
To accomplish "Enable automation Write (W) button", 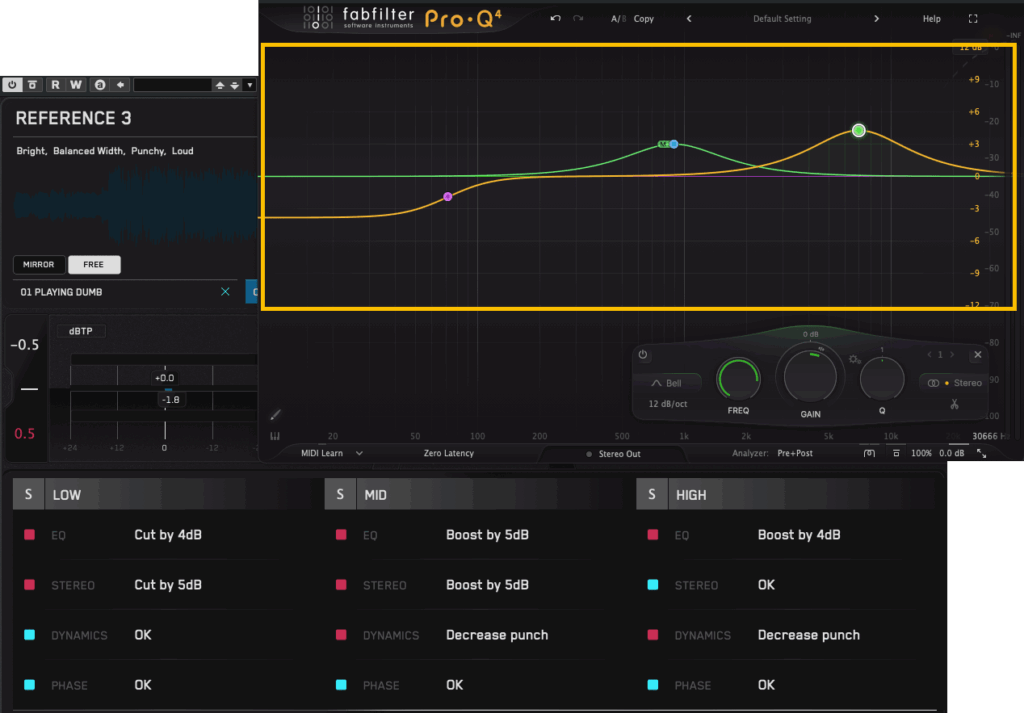I will pos(76,85).
